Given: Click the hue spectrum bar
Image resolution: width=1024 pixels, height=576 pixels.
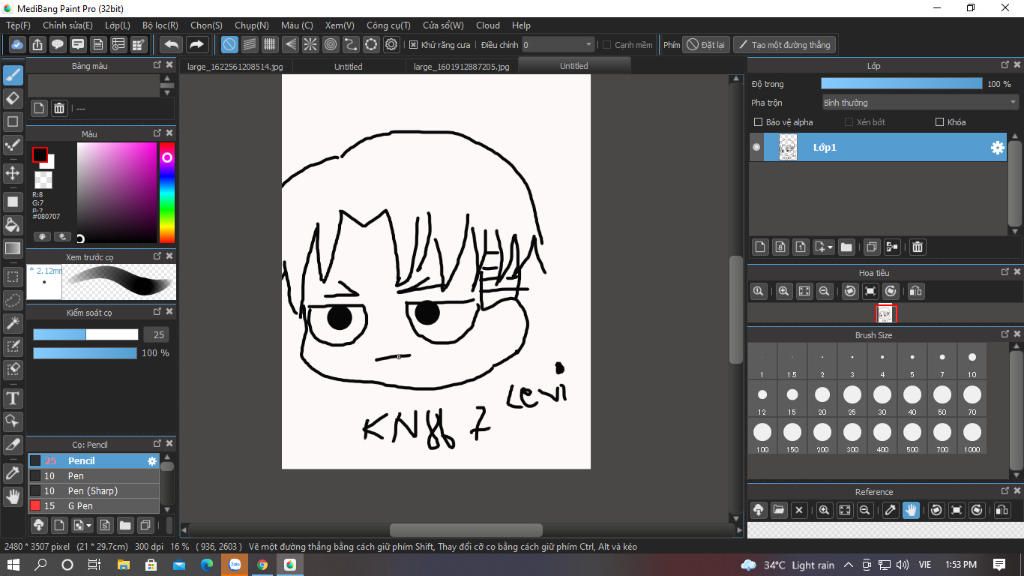Looking at the screenshot, I should point(167,193).
